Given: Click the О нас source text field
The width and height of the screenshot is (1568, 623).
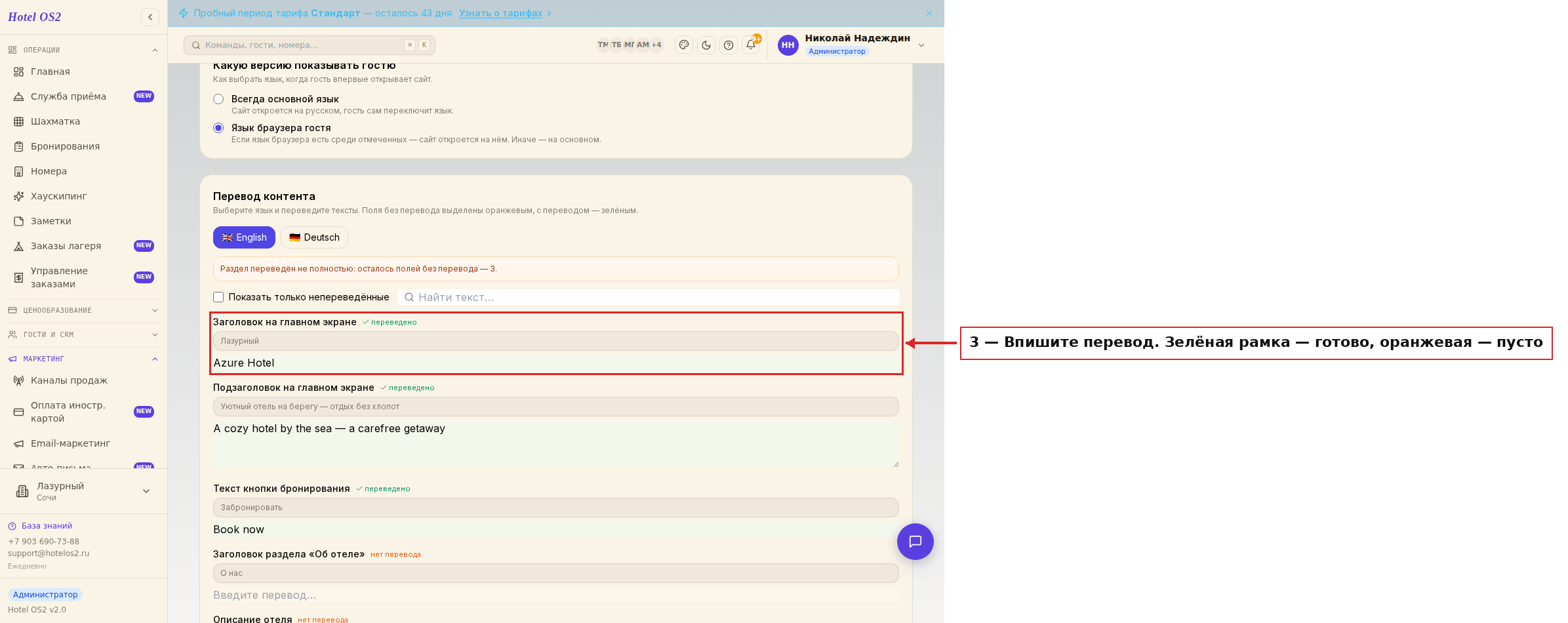Looking at the screenshot, I should (555, 573).
